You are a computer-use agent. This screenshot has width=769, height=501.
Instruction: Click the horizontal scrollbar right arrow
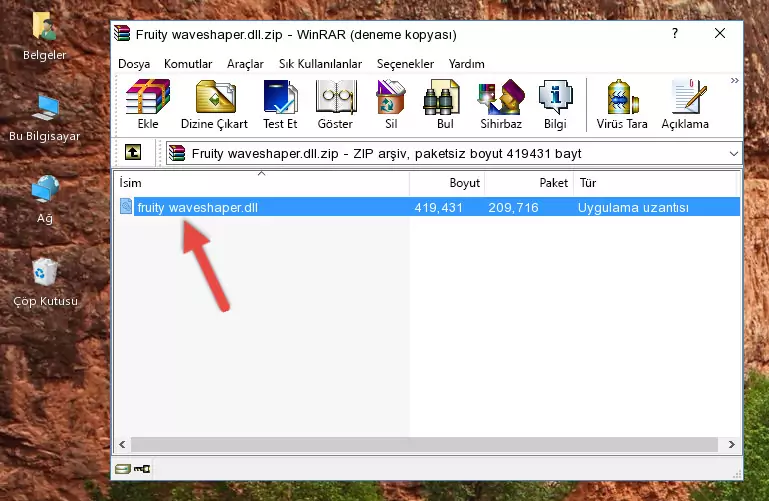pyautogui.click(x=731, y=444)
